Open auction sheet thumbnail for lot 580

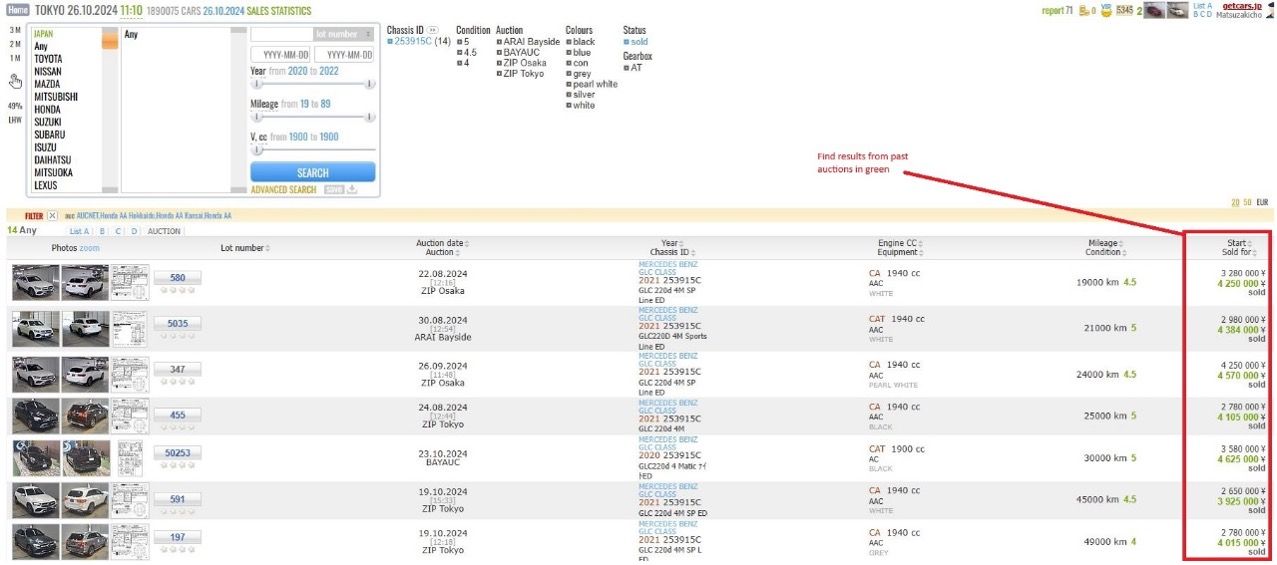(x=130, y=282)
